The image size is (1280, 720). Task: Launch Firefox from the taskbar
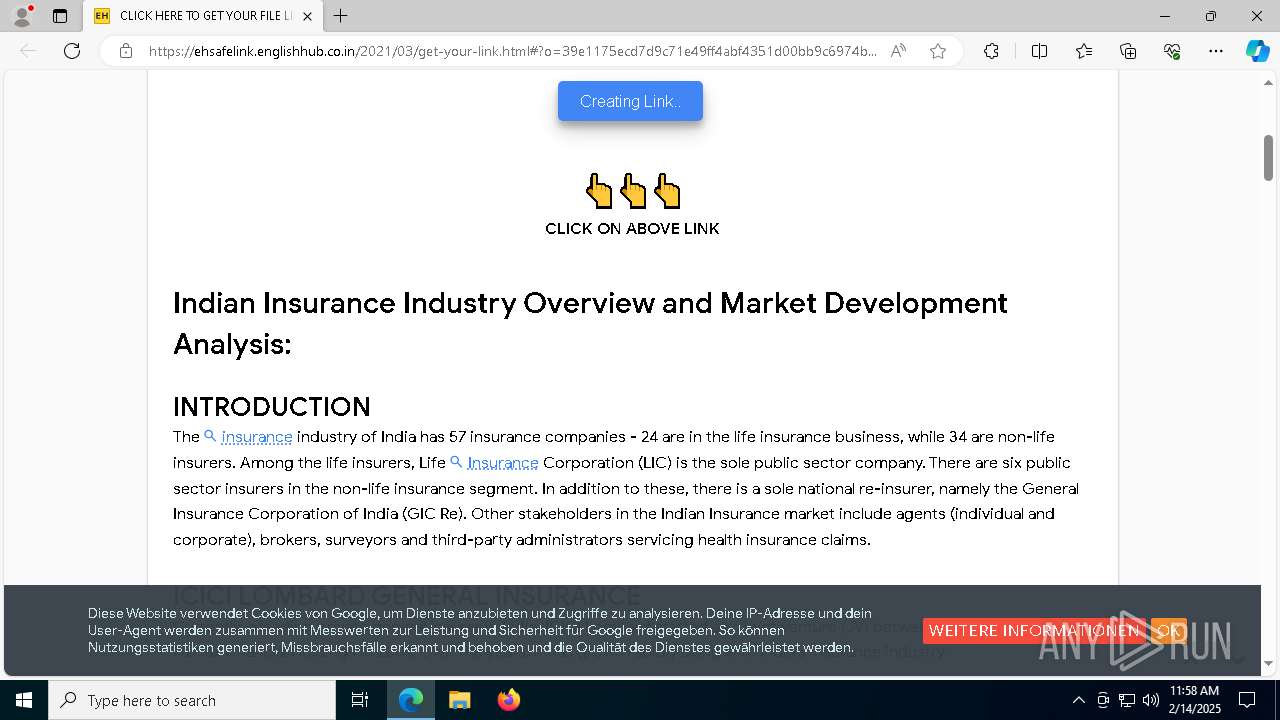pos(508,700)
